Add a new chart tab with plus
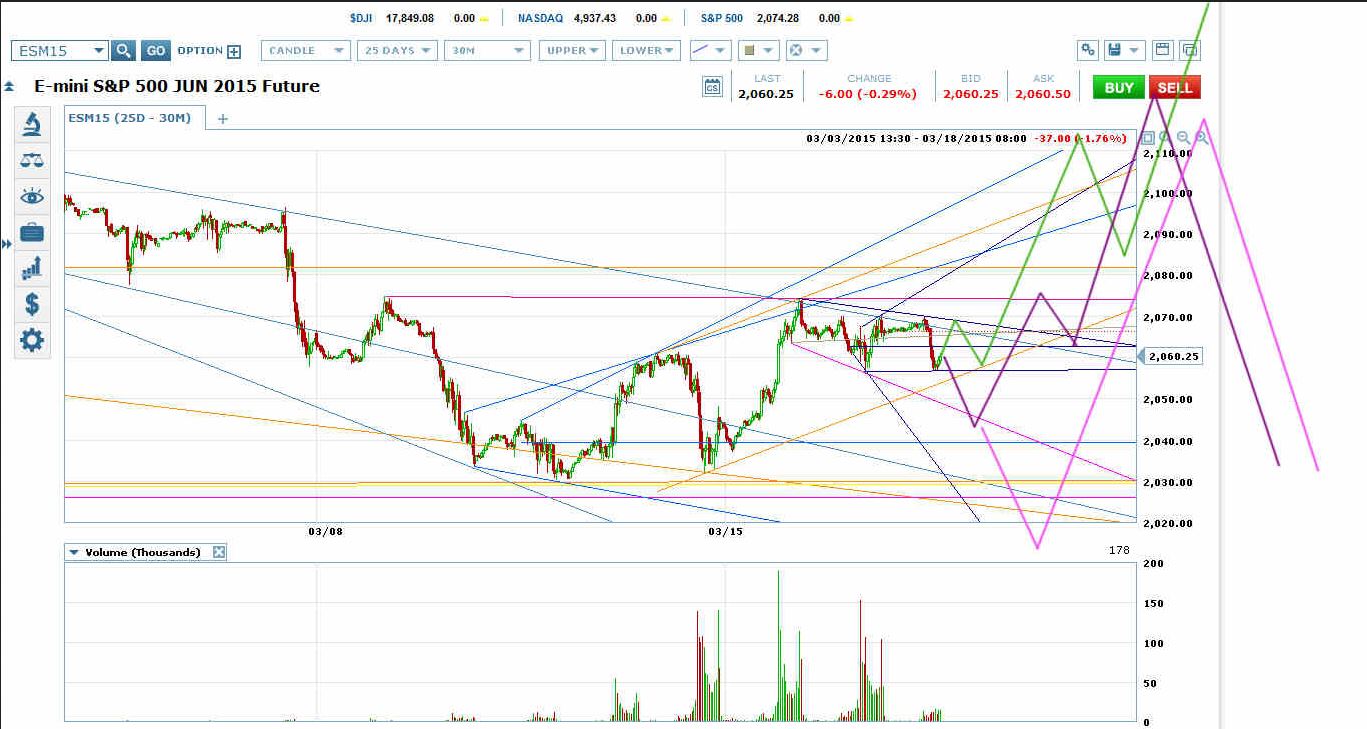This screenshot has width=1367, height=729. (x=223, y=118)
